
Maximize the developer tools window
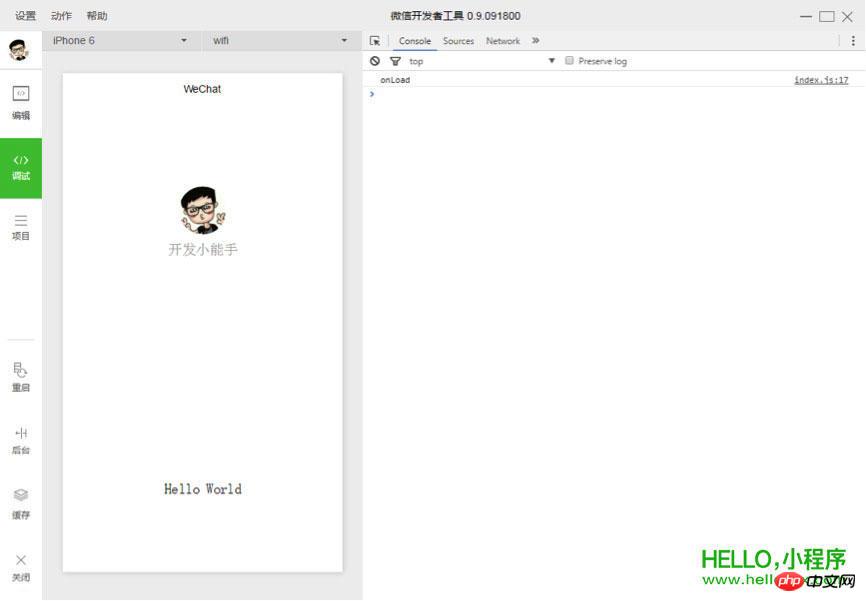[827, 16]
